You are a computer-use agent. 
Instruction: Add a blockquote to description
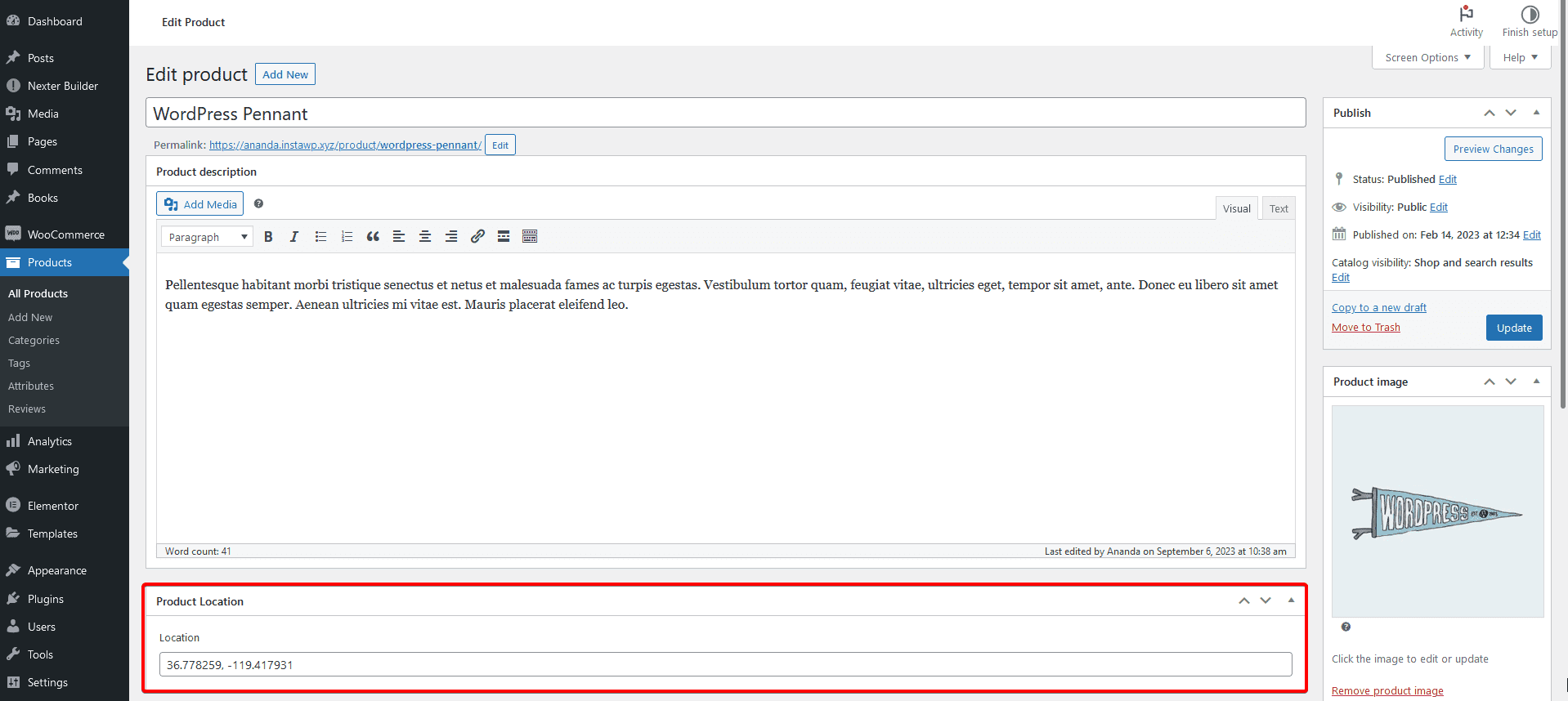pyautogui.click(x=373, y=237)
